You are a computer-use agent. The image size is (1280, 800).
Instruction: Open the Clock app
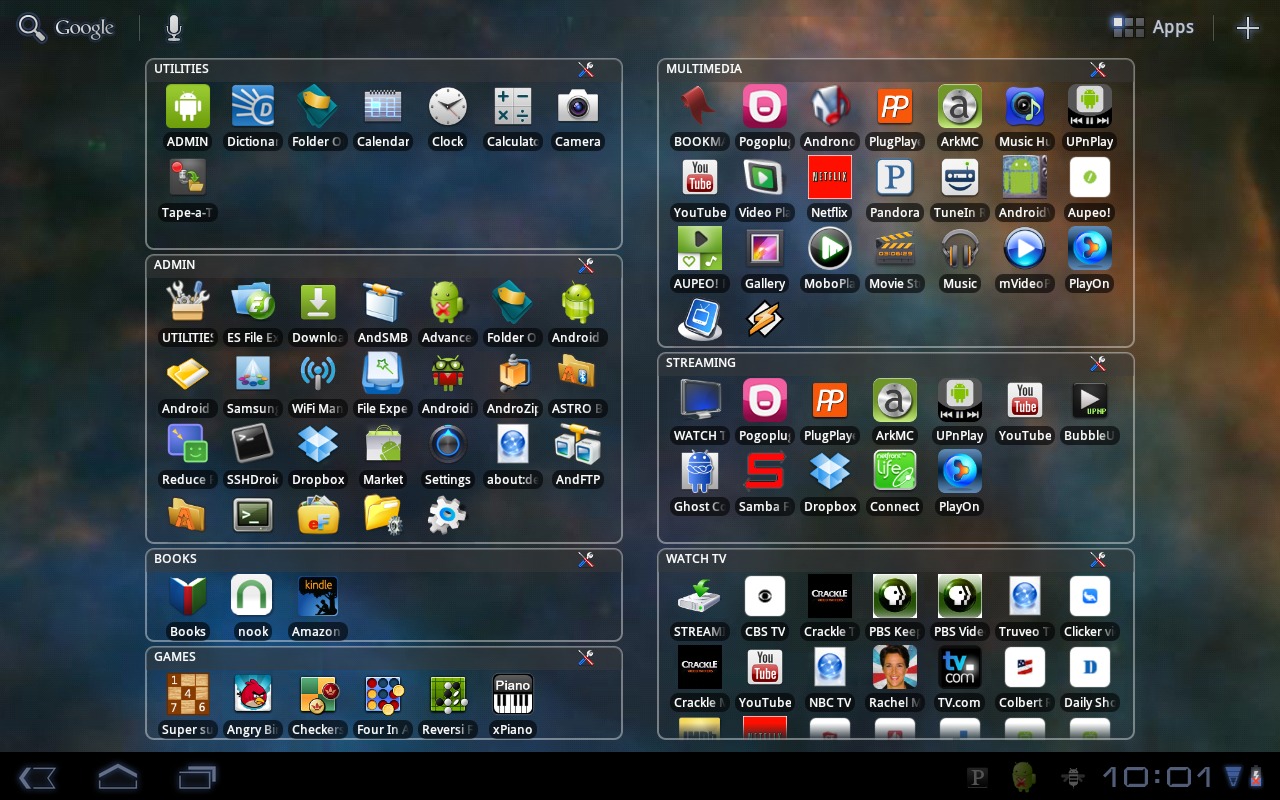[448, 117]
